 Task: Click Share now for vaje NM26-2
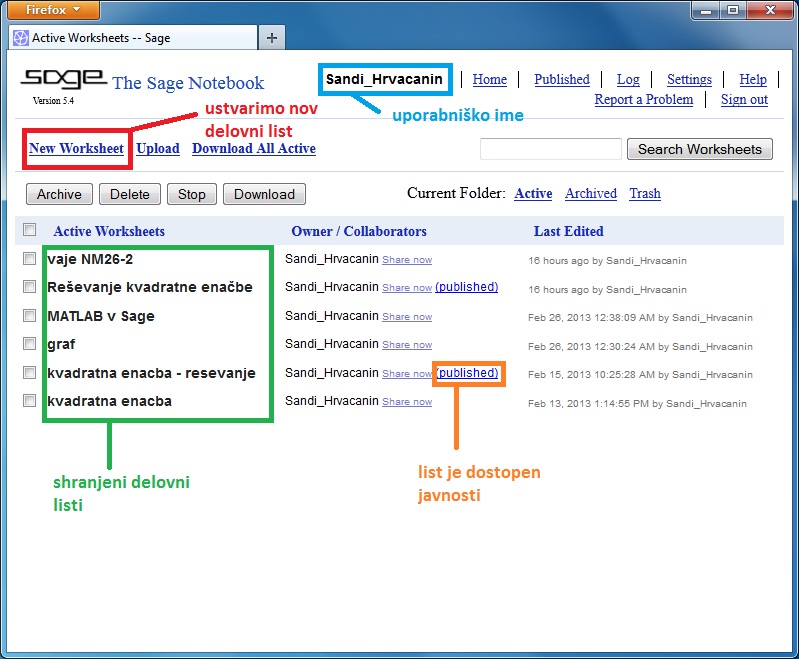point(407,260)
